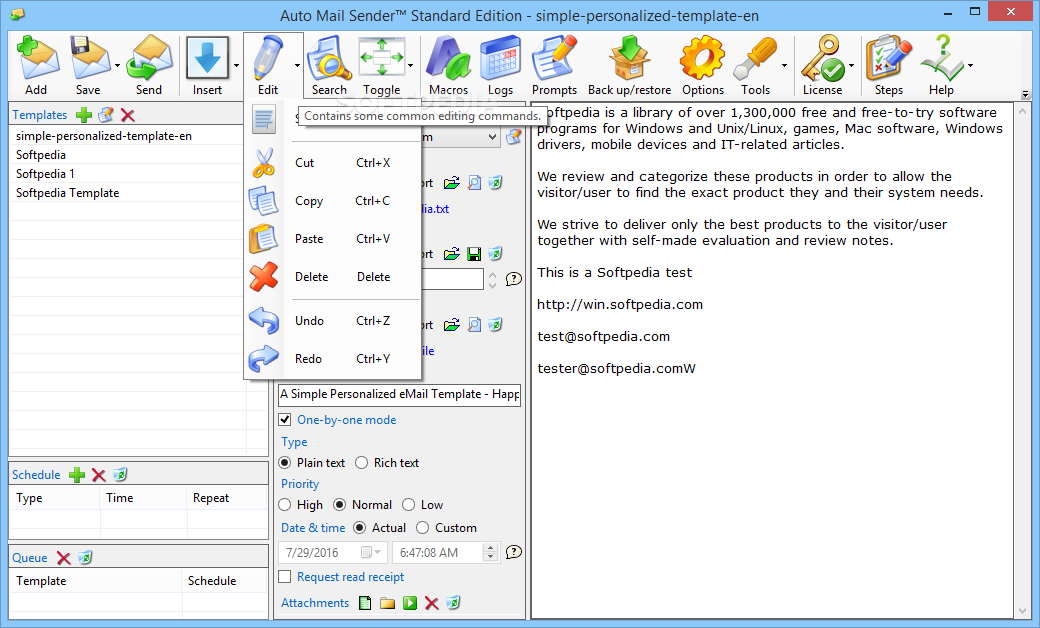Choose Delete from the Edit menu
The width and height of the screenshot is (1040, 628).
(333, 277)
